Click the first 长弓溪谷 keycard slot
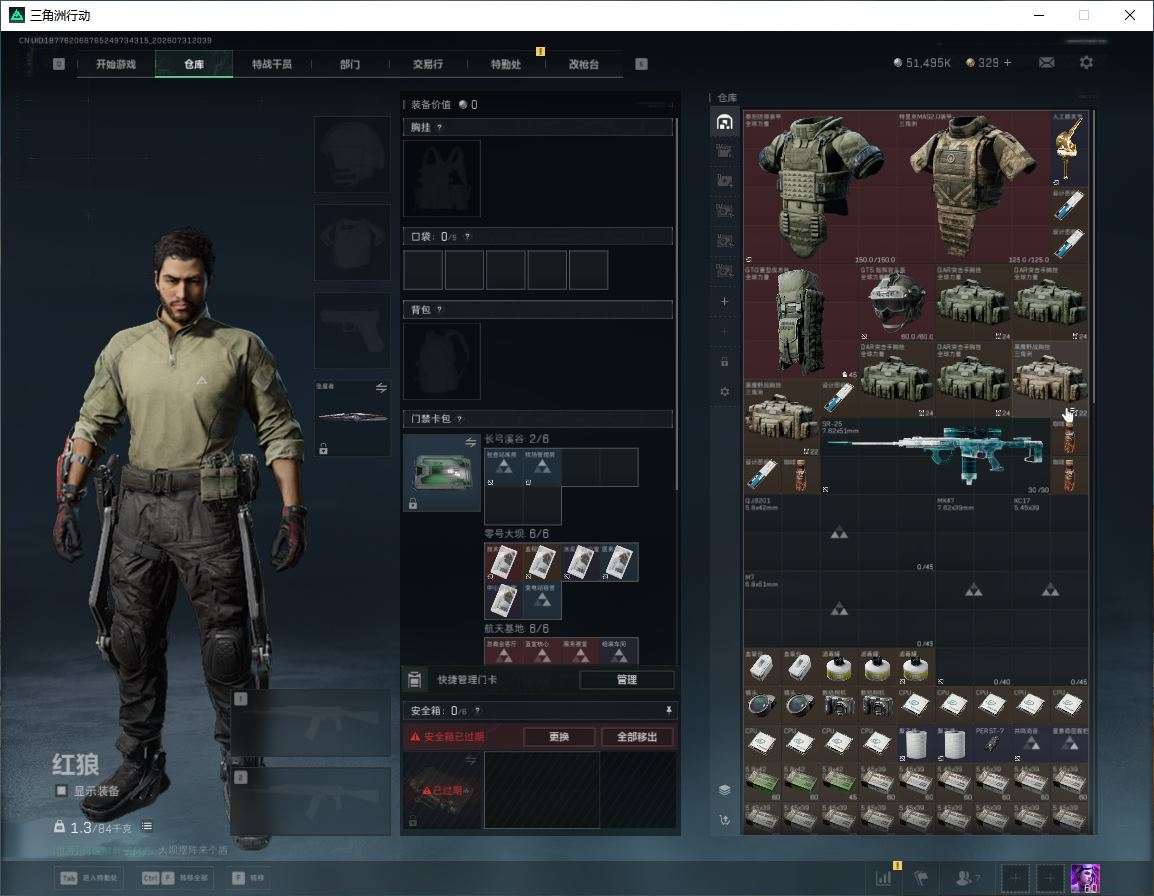Image resolution: width=1154 pixels, height=896 pixels. point(503,468)
